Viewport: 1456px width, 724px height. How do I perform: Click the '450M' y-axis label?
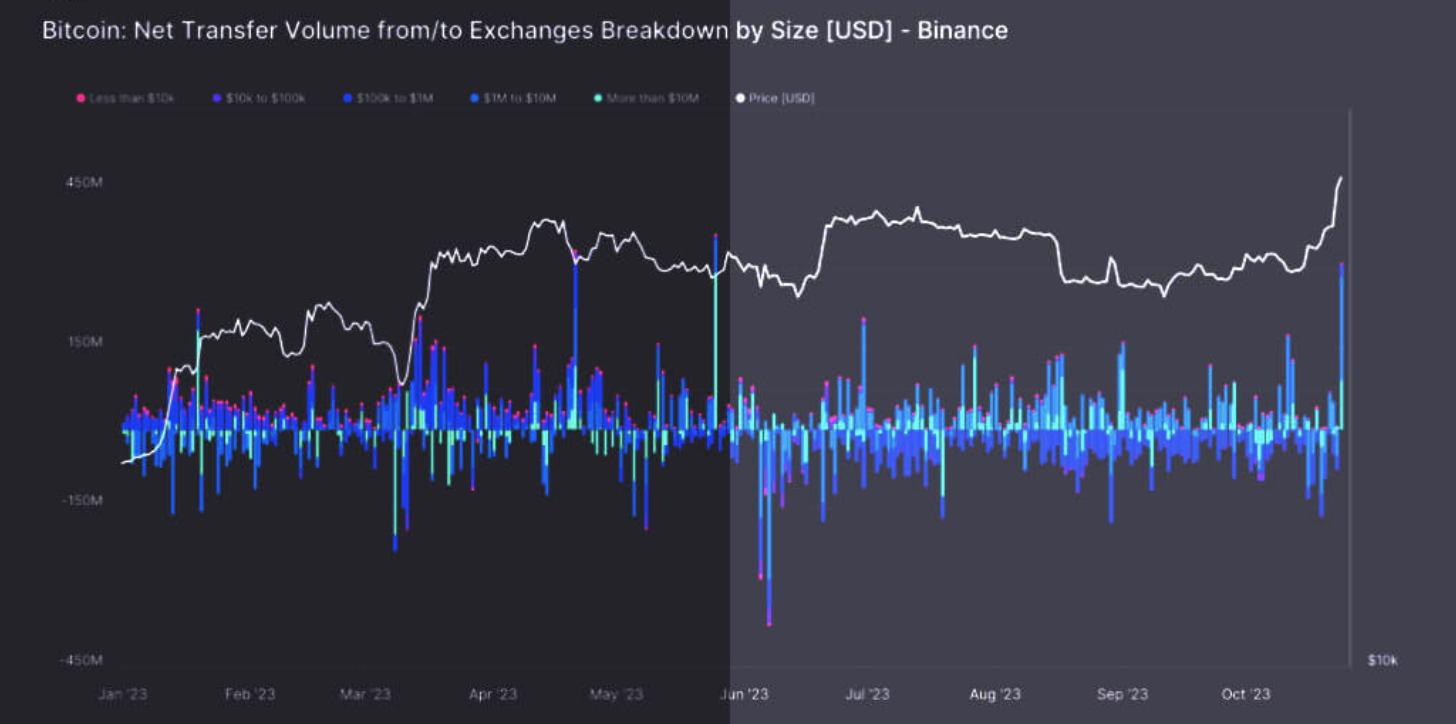(x=84, y=183)
